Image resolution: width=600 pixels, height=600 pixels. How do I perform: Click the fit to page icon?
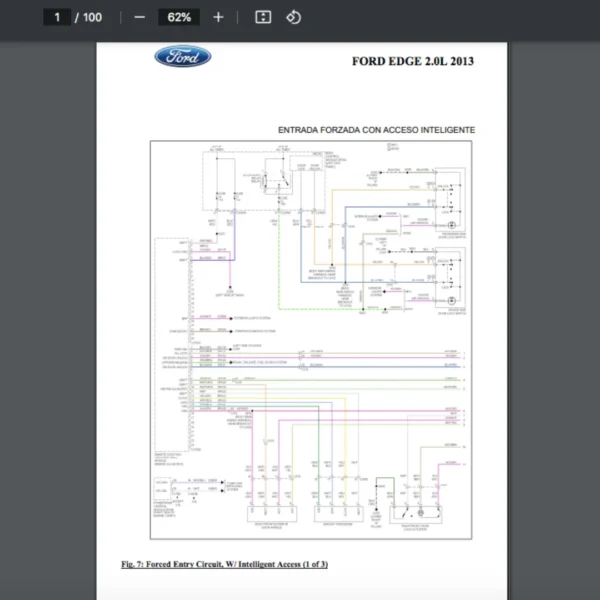(x=263, y=17)
